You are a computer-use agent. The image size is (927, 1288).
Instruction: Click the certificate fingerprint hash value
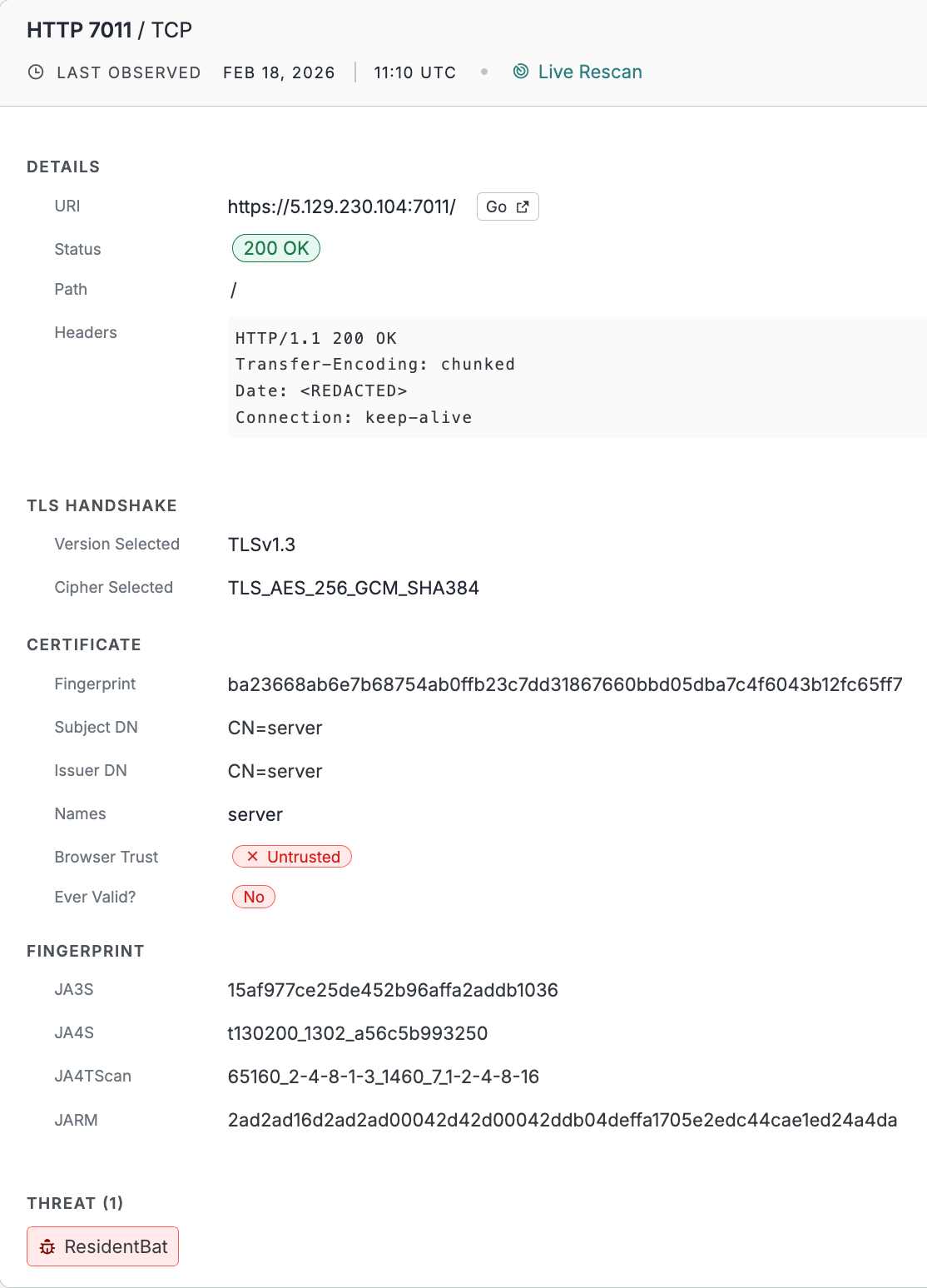point(565,685)
